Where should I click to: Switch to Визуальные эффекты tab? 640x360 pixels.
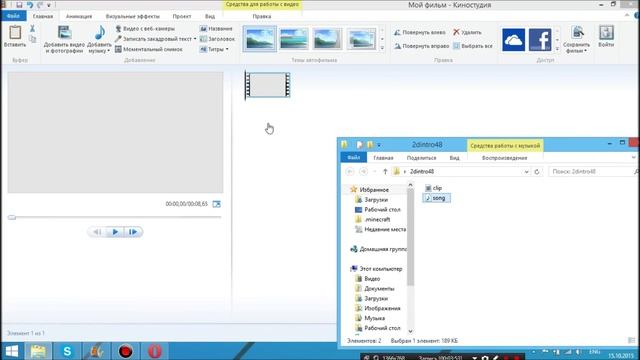click(133, 16)
